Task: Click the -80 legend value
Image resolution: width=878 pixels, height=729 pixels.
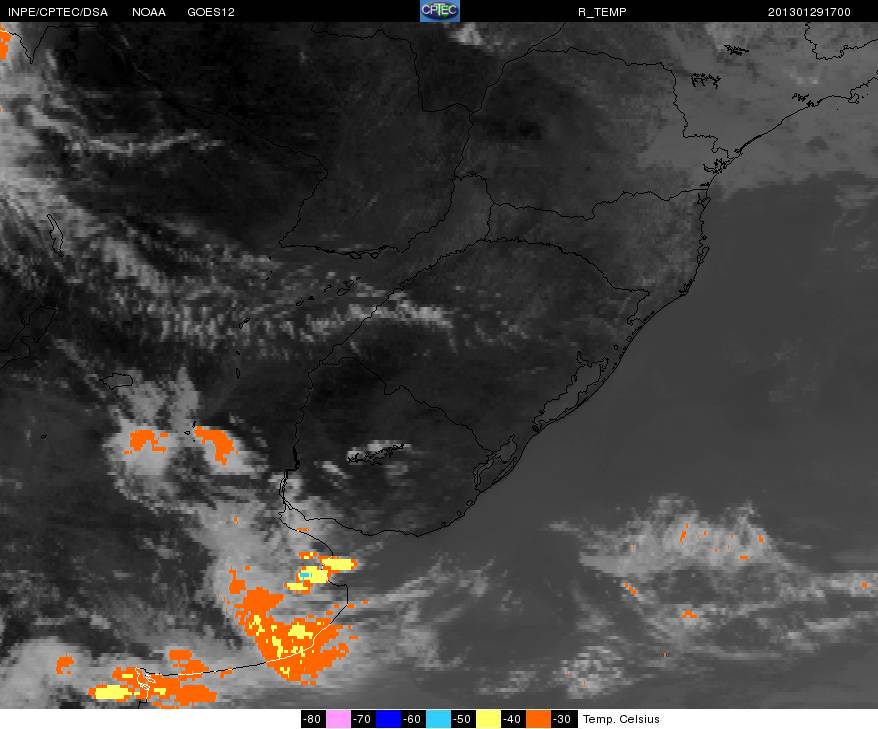Action: tap(313, 719)
